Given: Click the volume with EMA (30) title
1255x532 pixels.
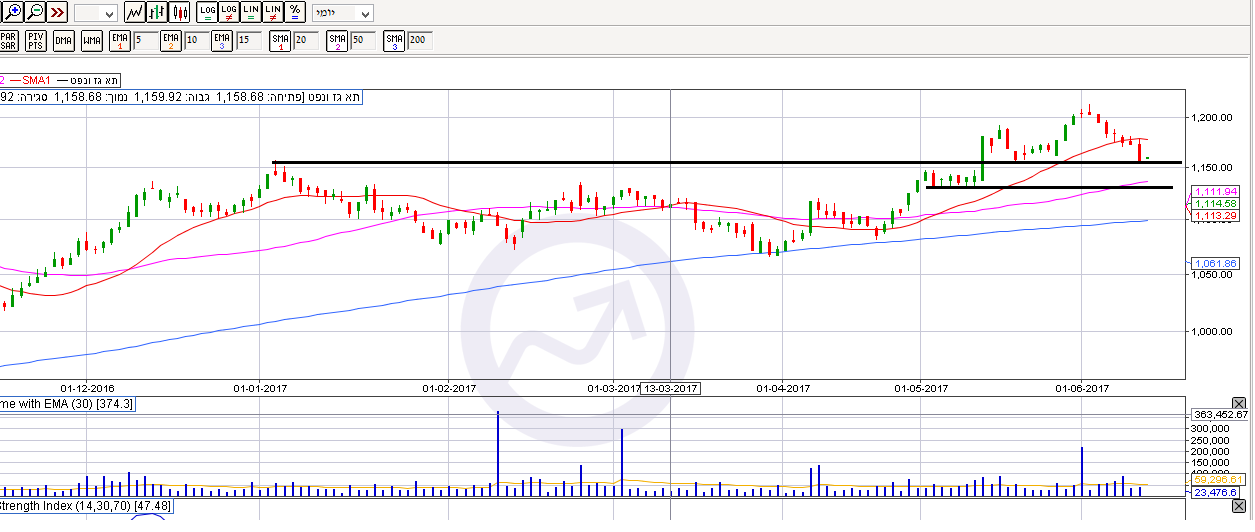Looking at the screenshot, I should (x=68, y=404).
